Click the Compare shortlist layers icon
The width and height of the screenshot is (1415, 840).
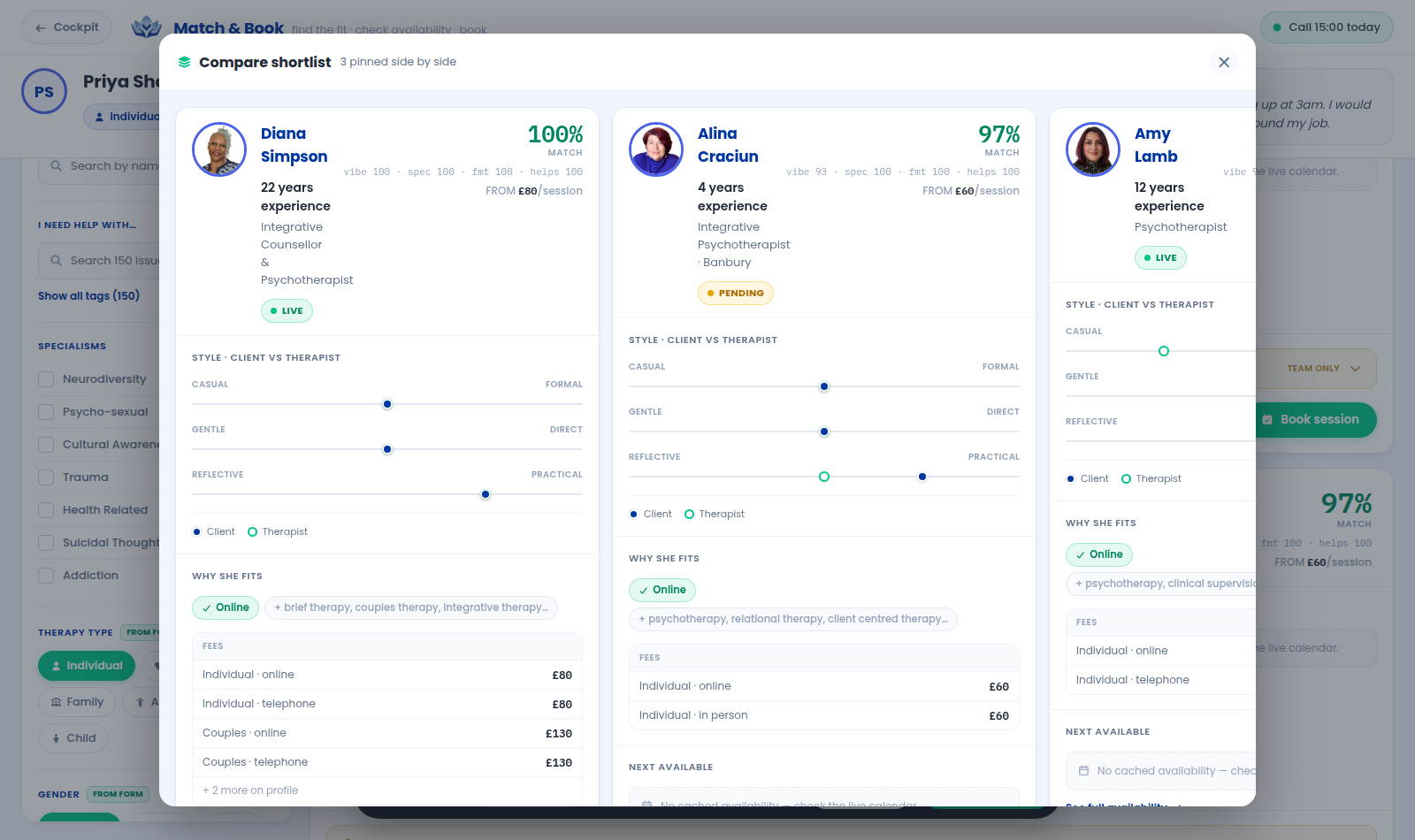(184, 62)
